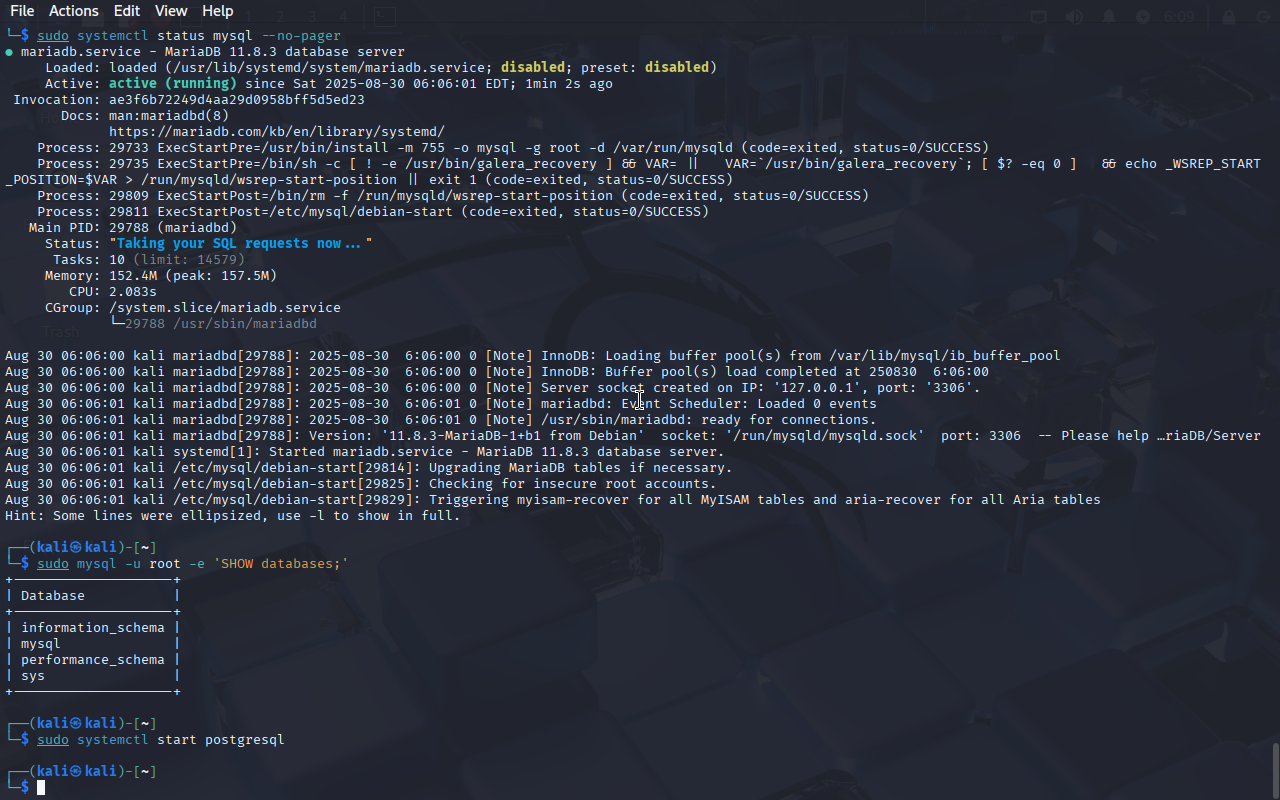The width and height of the screenshot is (1280, 800).
Task: Click the cursor block at the last prompt
Action: 41,787
